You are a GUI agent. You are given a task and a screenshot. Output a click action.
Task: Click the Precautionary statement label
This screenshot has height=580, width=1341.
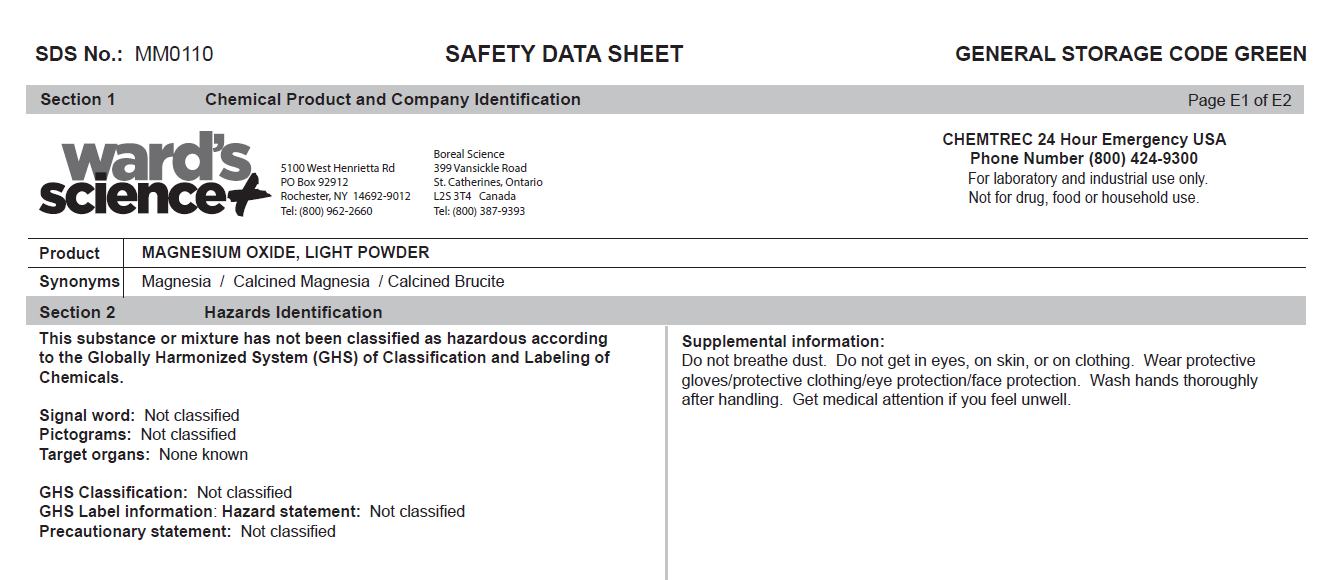135,531
